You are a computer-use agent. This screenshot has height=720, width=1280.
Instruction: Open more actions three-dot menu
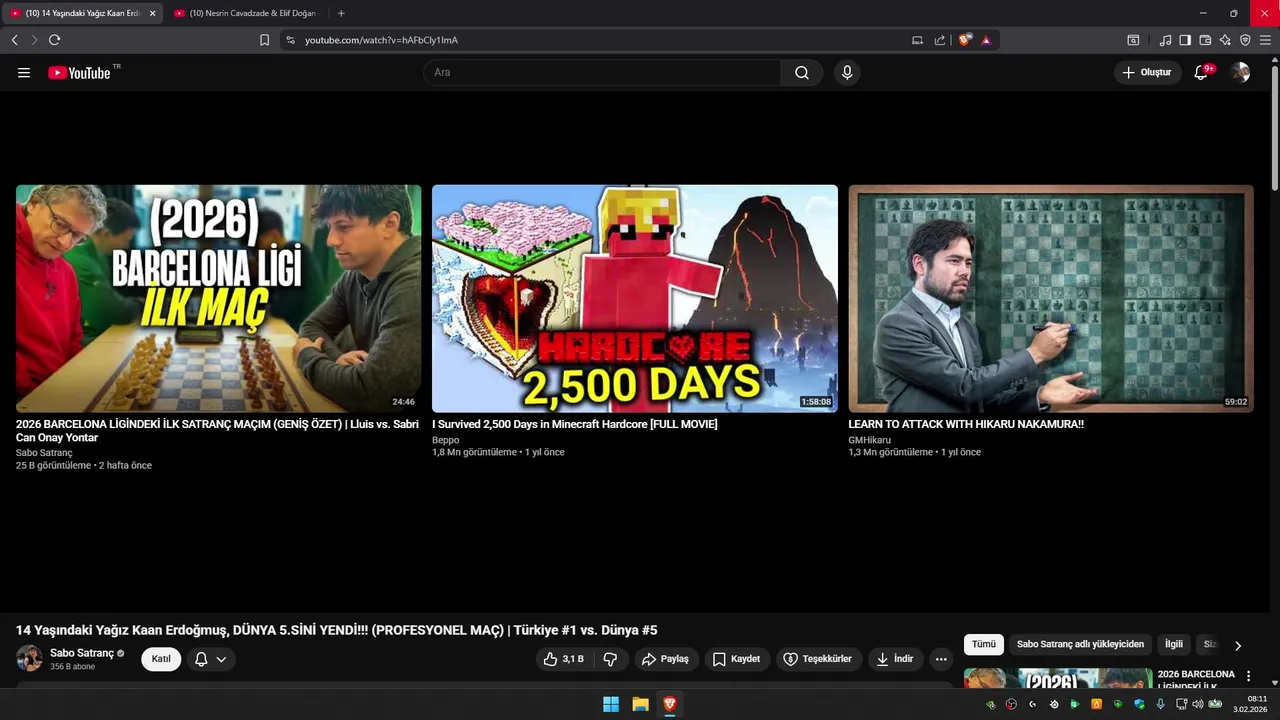941,659
